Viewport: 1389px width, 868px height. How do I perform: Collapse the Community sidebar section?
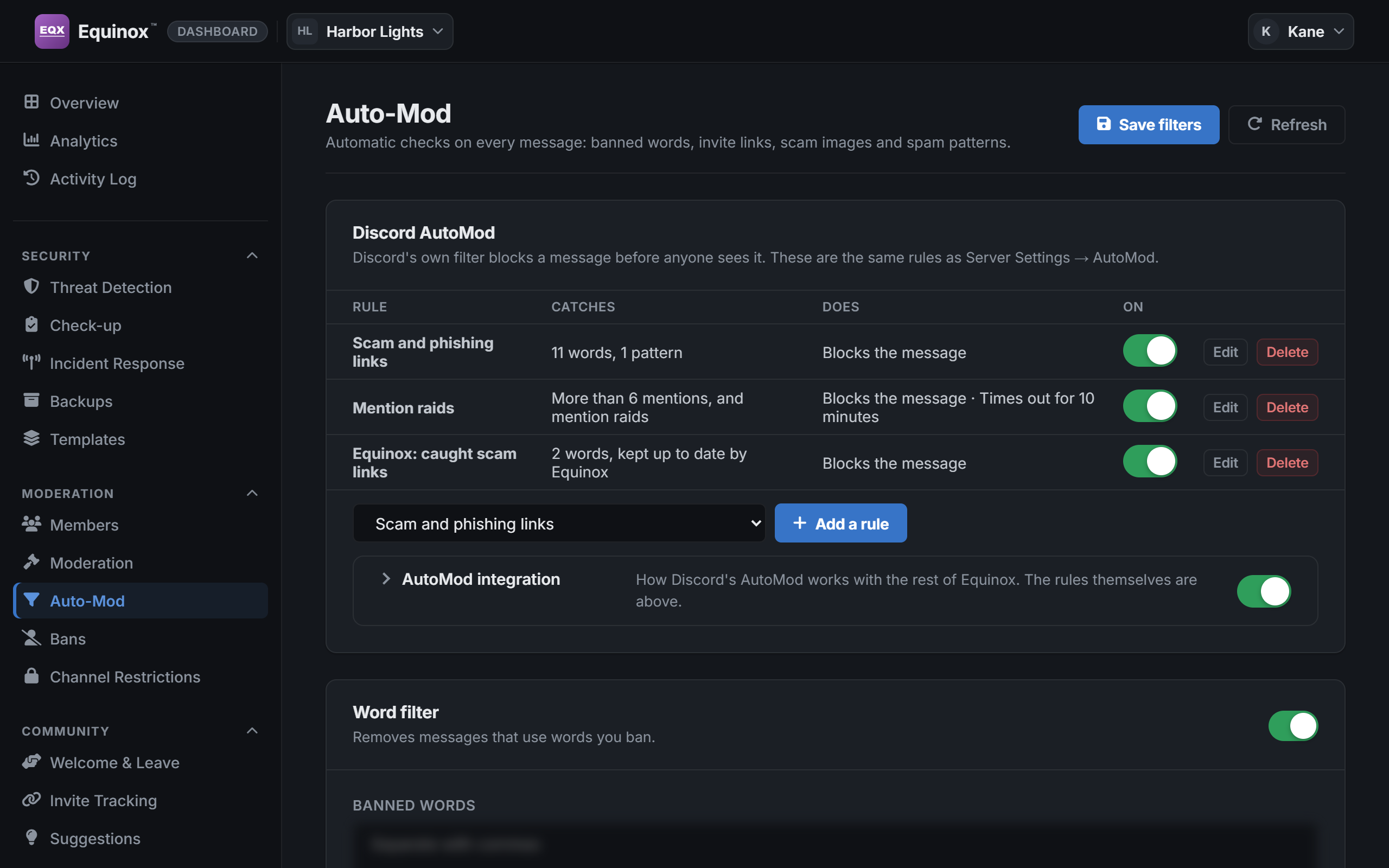click(252, 731)
